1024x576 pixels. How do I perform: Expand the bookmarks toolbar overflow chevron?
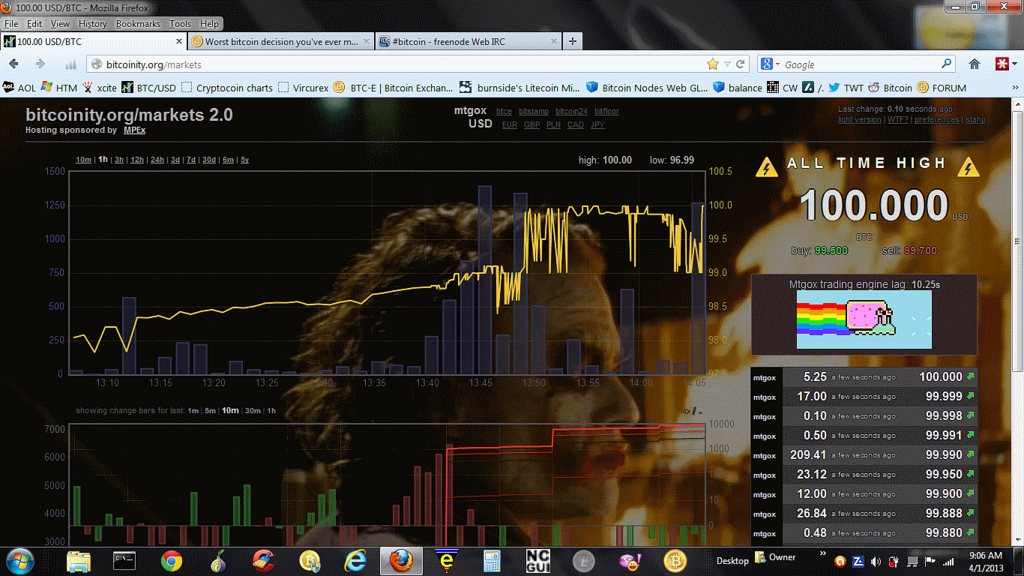tap(1015, 88)
